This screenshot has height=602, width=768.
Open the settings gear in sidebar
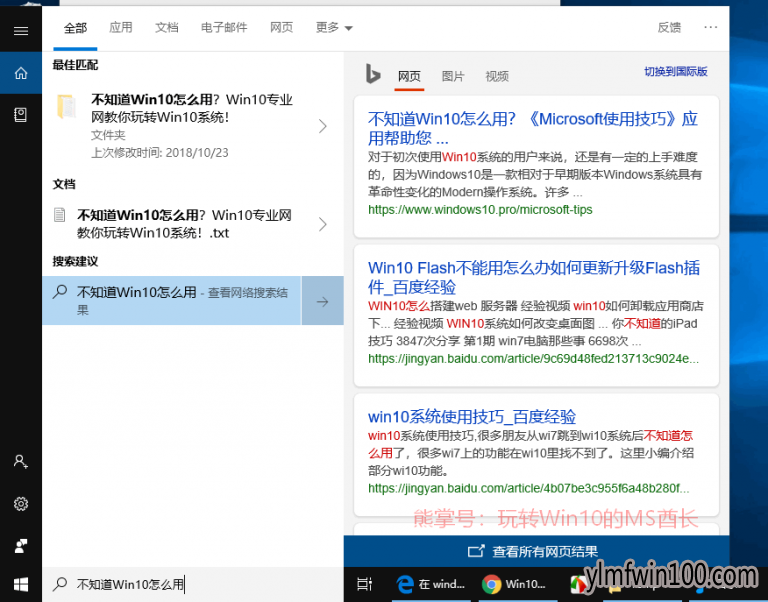pos(21,504)
